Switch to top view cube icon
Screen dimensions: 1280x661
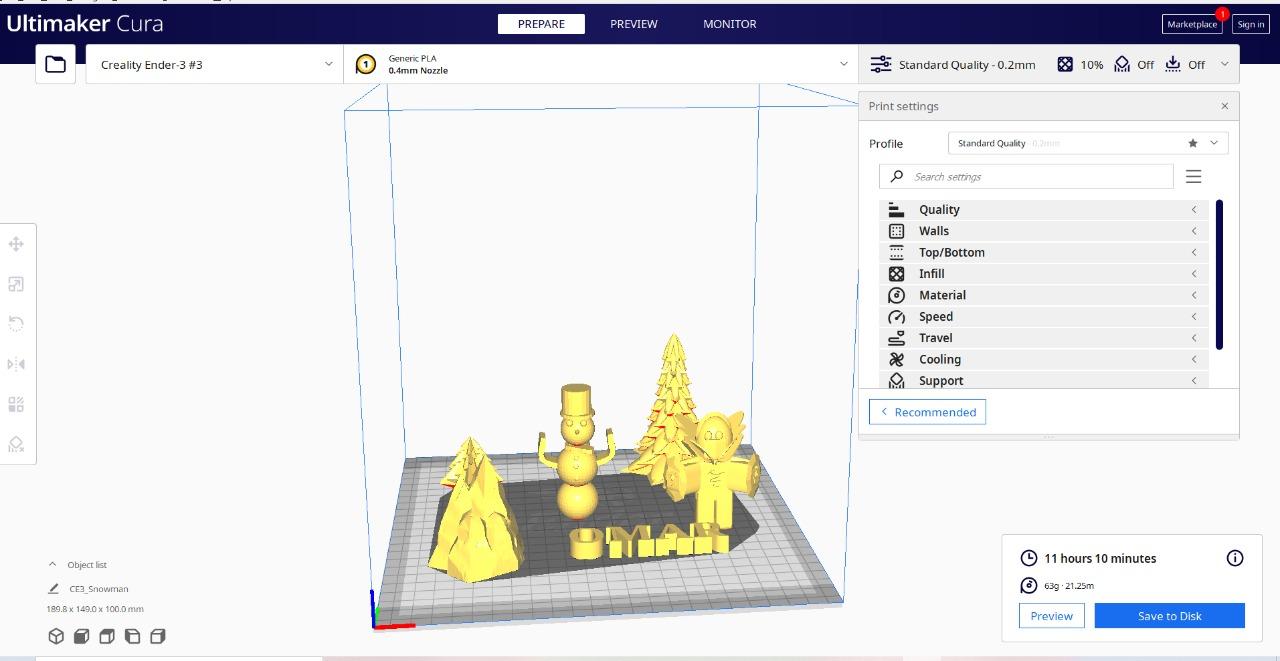click(107, 636)
